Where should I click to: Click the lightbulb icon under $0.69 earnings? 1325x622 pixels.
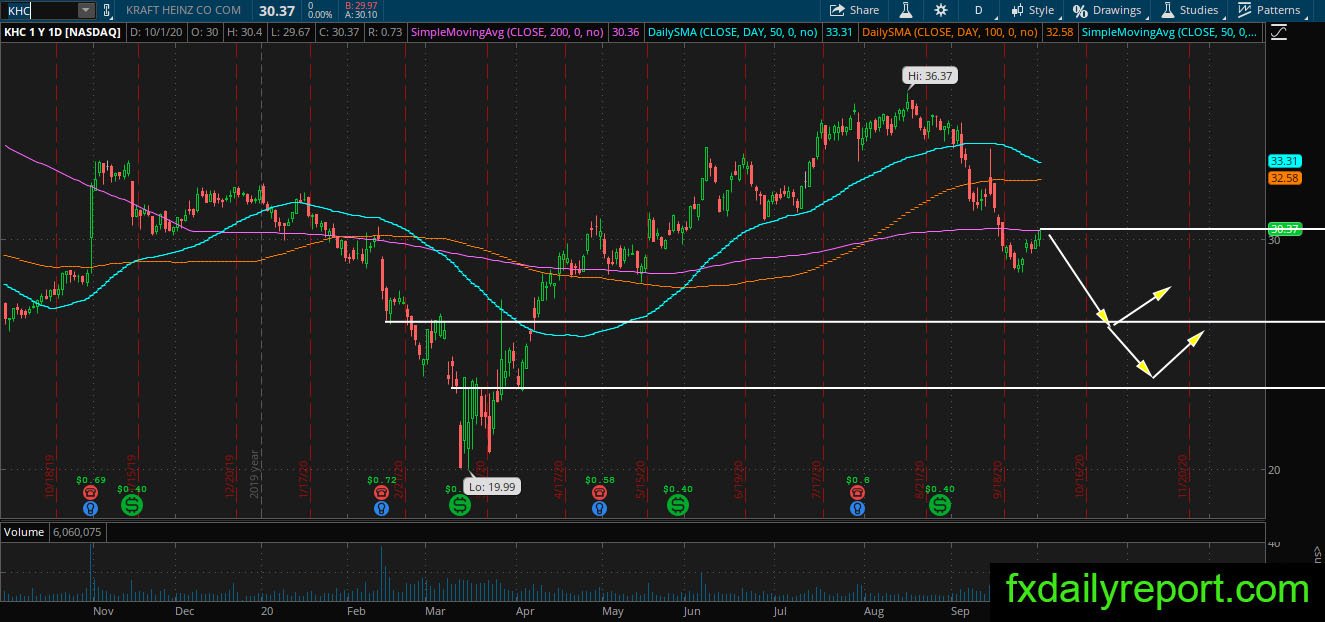[91, 508]
